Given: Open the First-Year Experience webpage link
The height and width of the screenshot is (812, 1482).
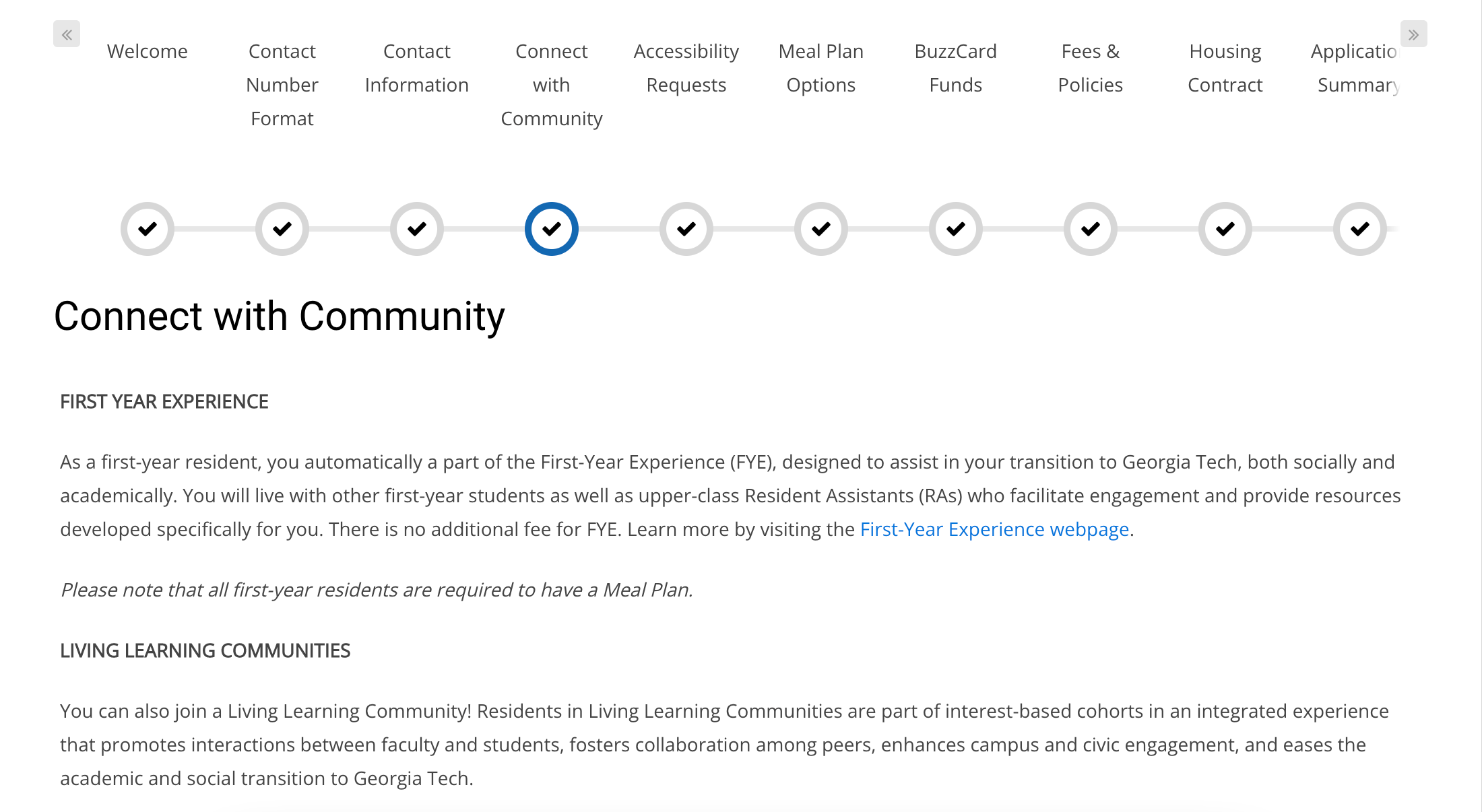Looking at the screenshot, I should pyautogui.click(x=994, y=529).
